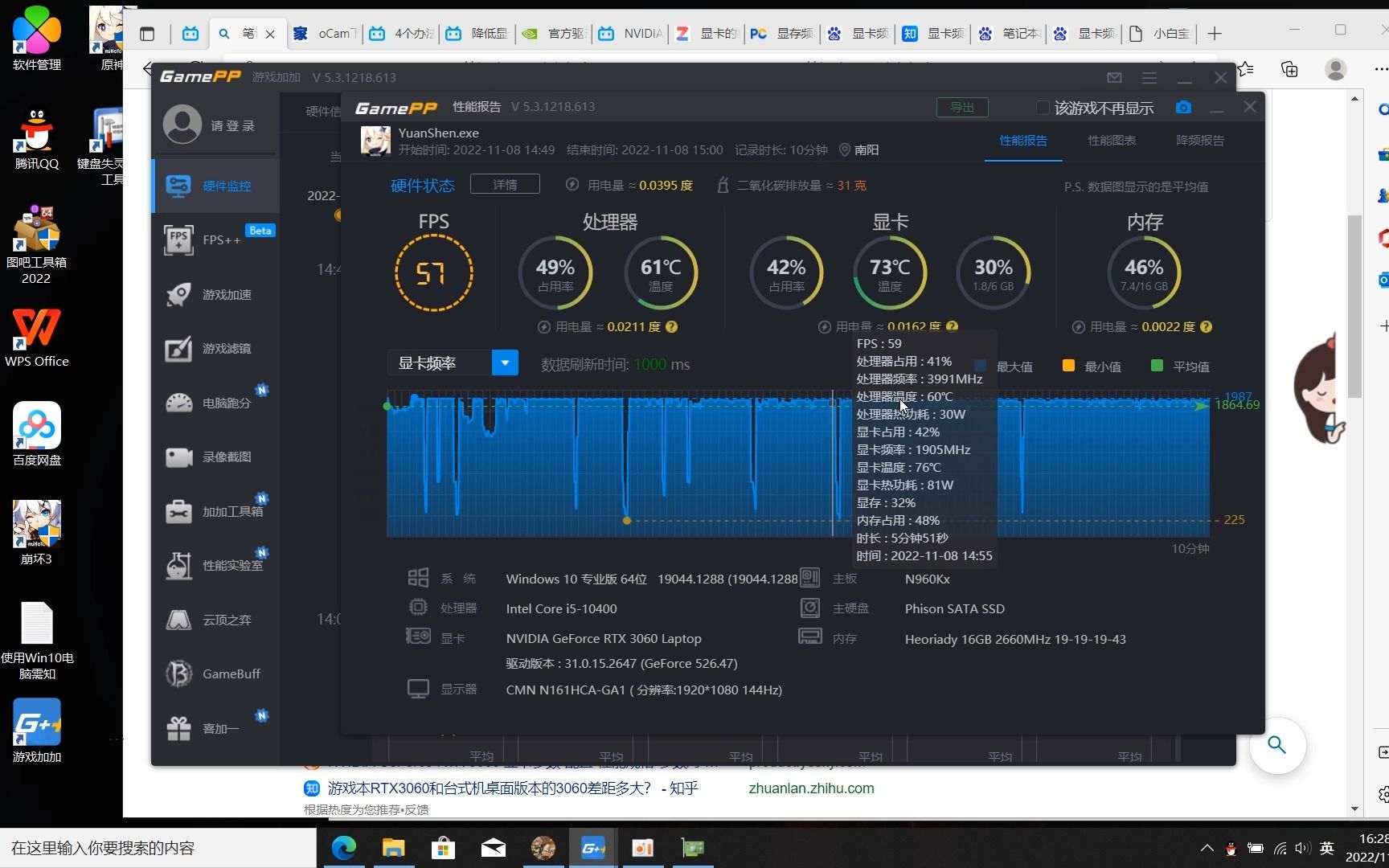Image resolution: width=1389 pixels, height=868 pixels.
Task: Click zhuanlan.zhihu.com link
Action: [811, 788]
